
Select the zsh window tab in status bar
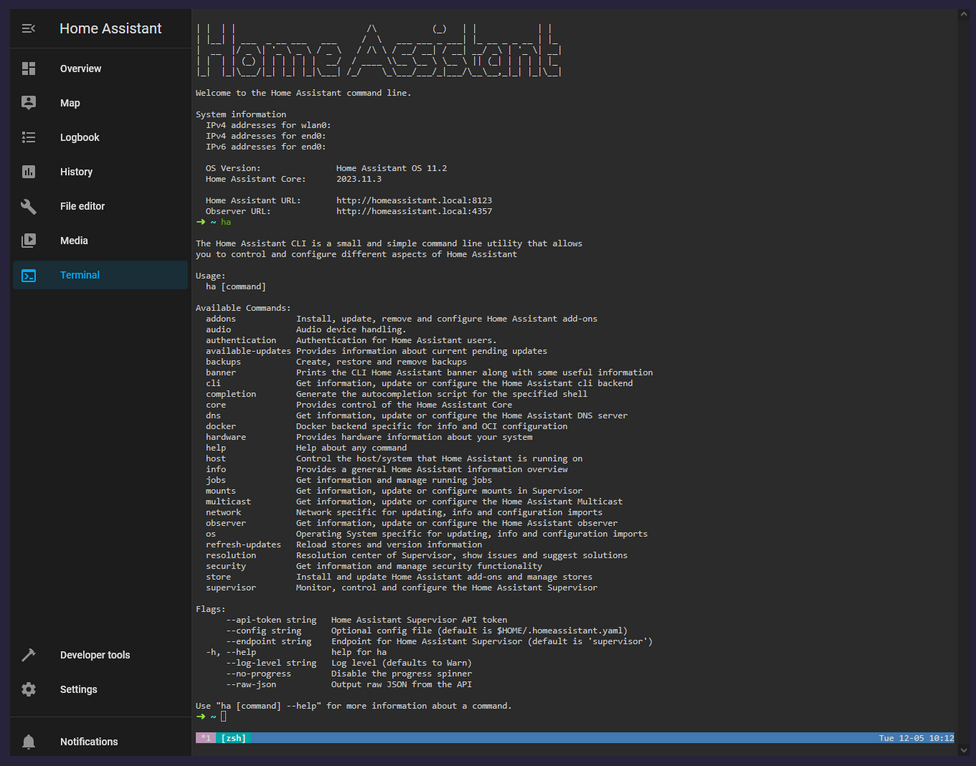coord(233,738)
